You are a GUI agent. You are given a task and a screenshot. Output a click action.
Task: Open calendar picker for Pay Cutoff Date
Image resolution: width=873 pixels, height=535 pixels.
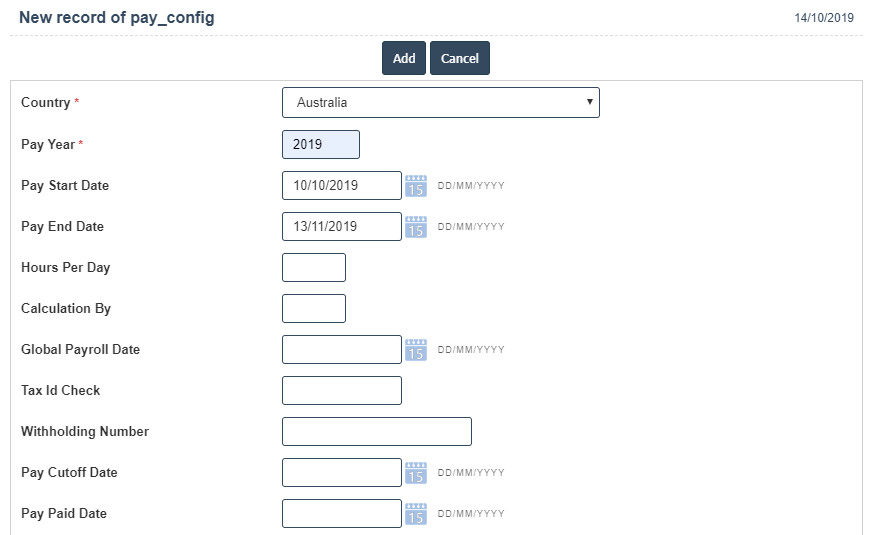[416, 473]
